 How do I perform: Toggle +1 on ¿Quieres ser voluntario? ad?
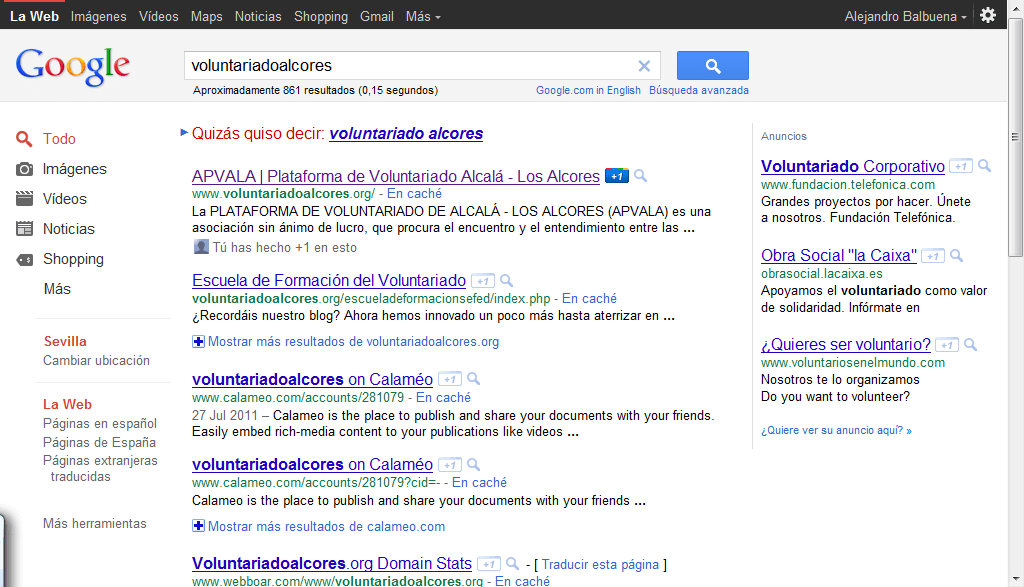click(947, 344)
